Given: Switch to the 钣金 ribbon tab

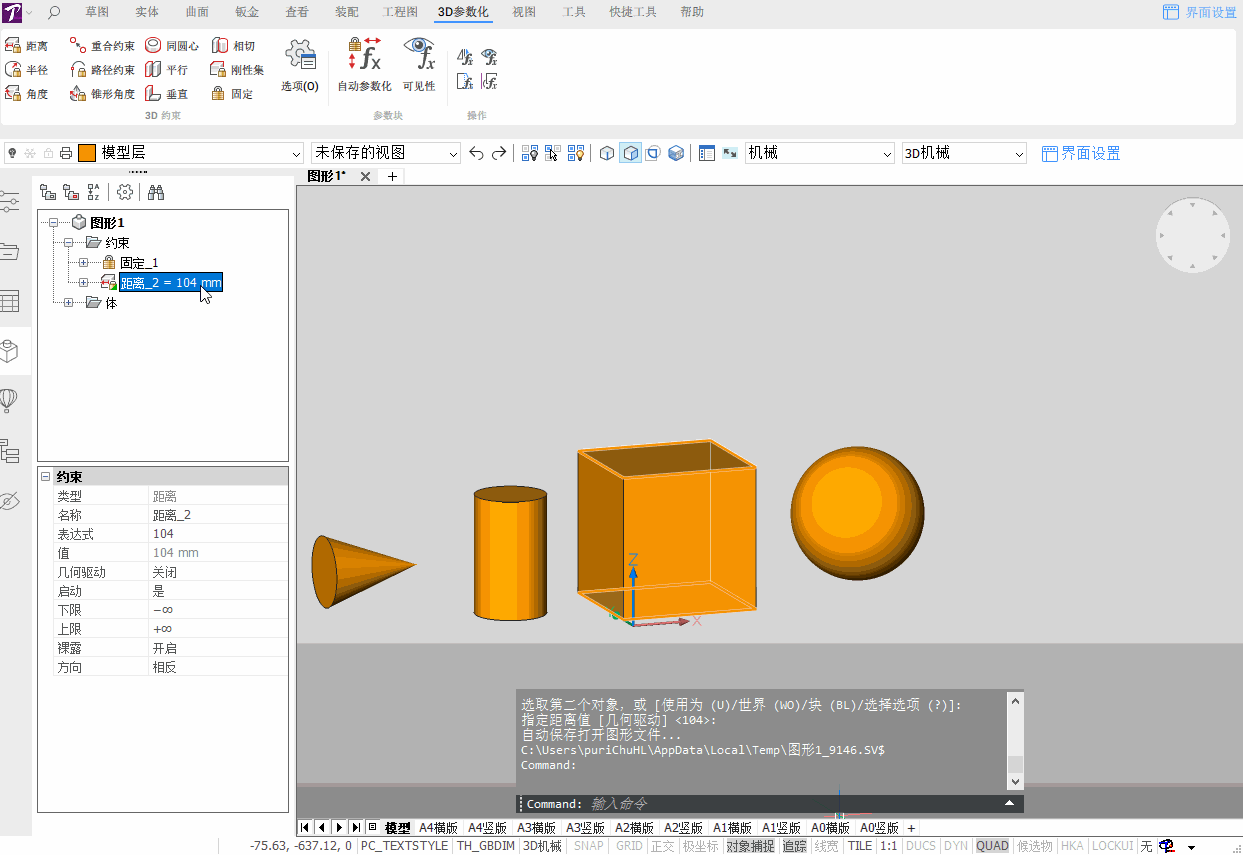Looking at the screenshot, I should (x=247, y=12).
